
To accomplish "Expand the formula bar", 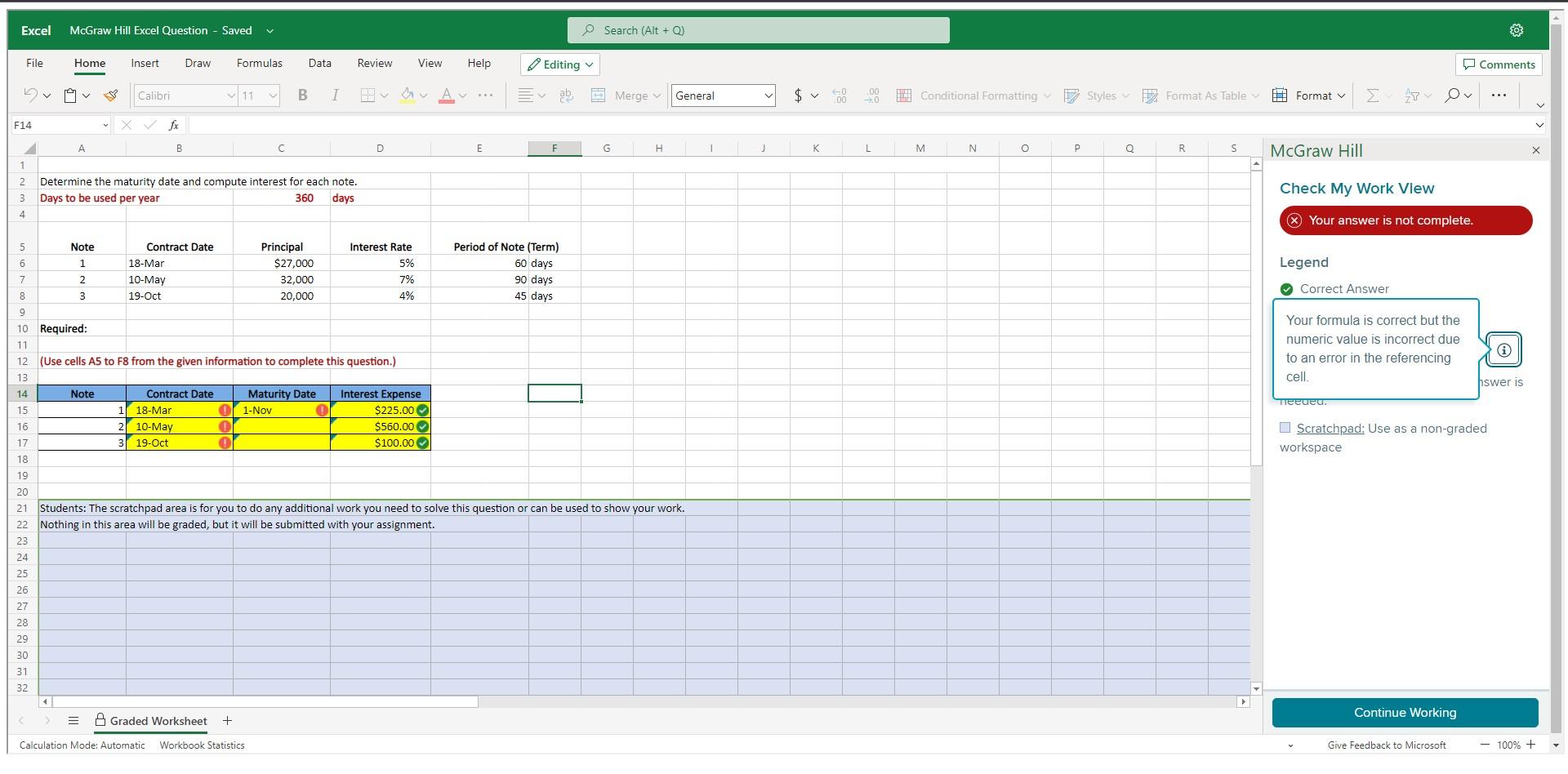I will 1539,125.
